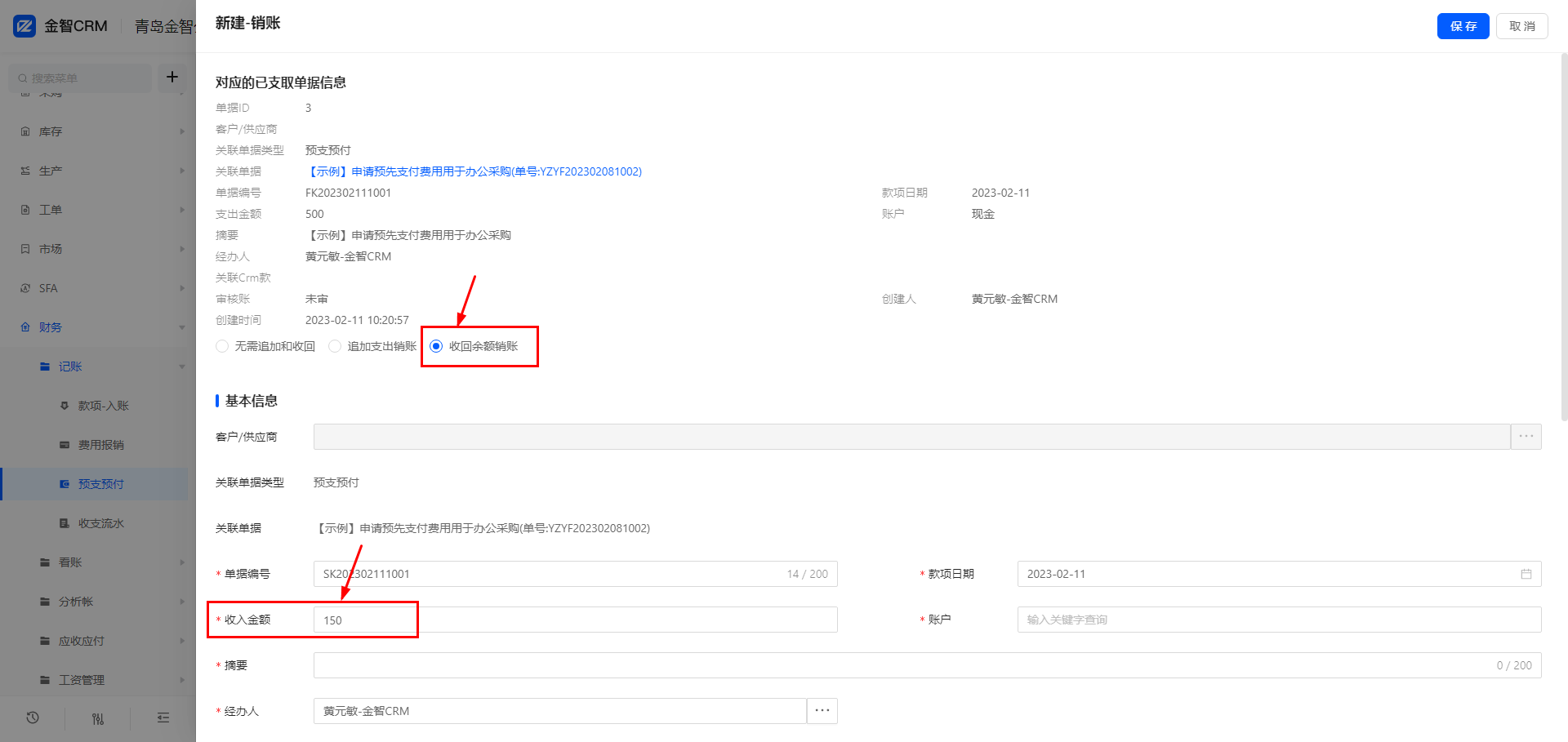Click the 经办人 input field

(x=560, y=711)
